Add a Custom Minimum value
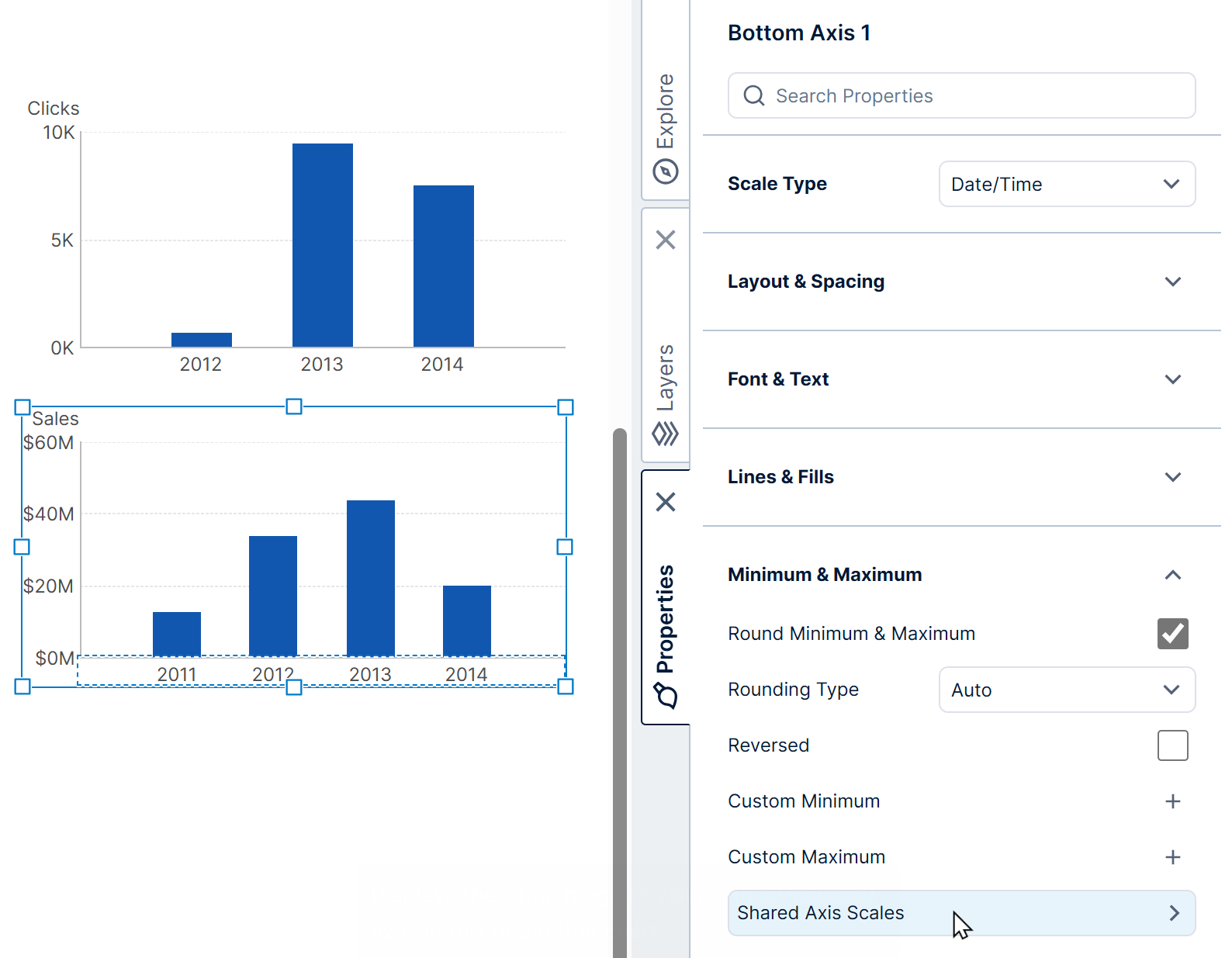 (x=1172, y=801)
